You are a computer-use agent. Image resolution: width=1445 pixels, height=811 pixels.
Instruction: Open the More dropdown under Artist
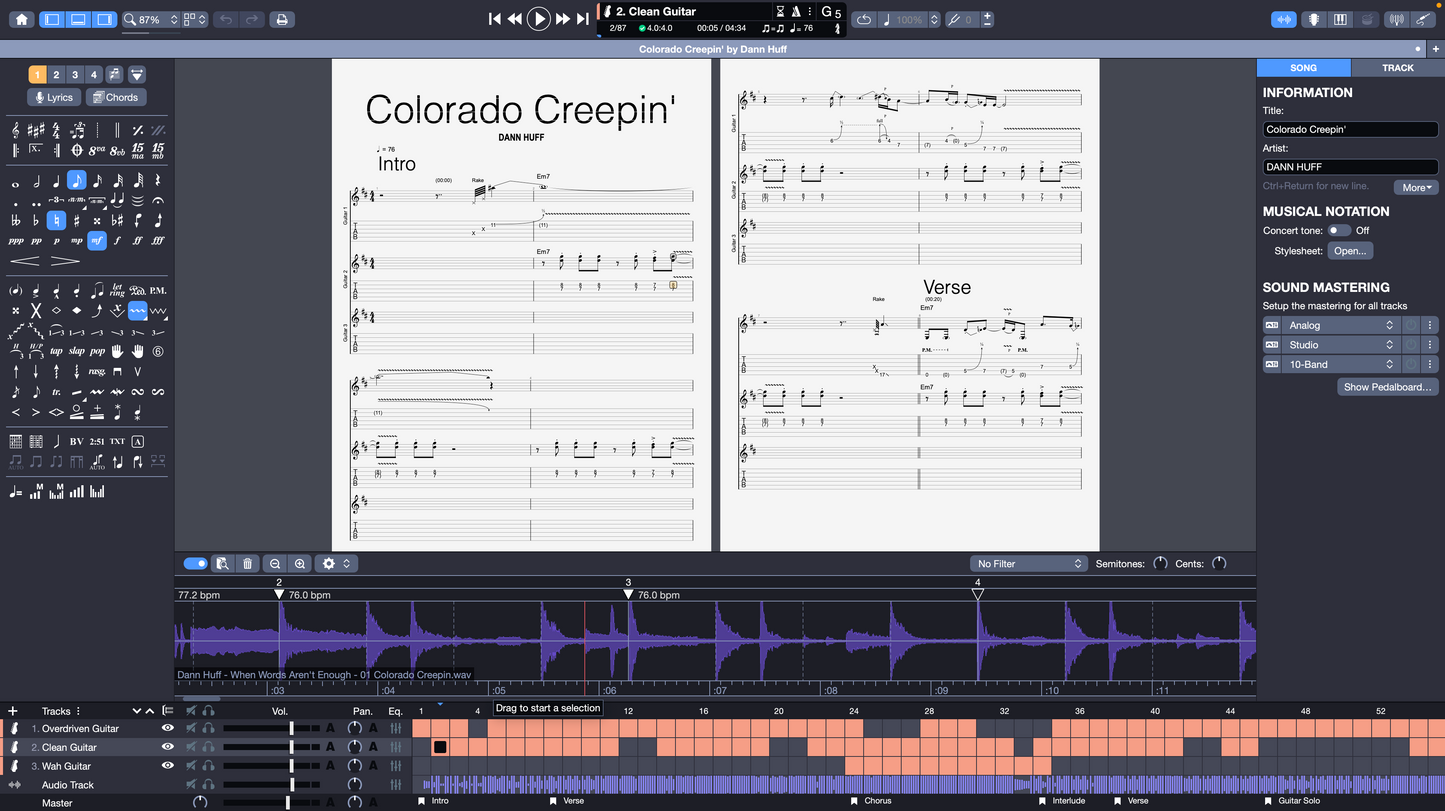[x=1416, y=187]
